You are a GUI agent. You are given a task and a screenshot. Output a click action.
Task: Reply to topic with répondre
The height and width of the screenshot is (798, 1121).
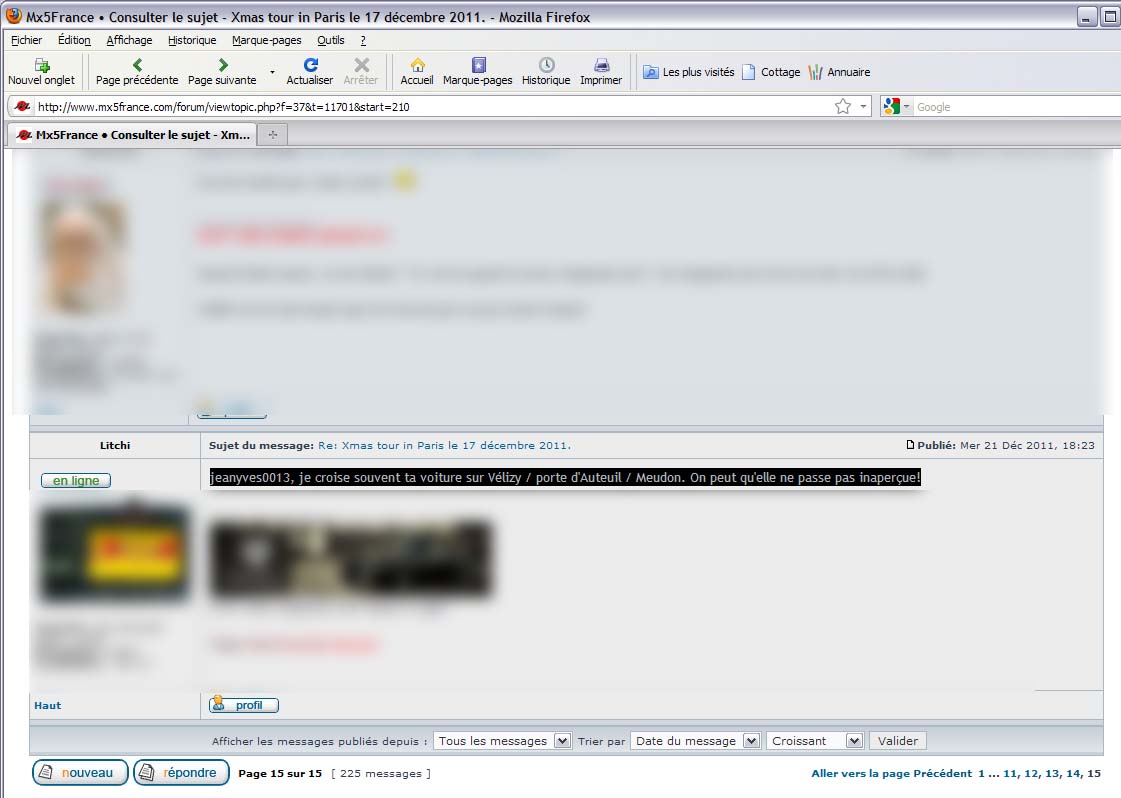point(182,773)
